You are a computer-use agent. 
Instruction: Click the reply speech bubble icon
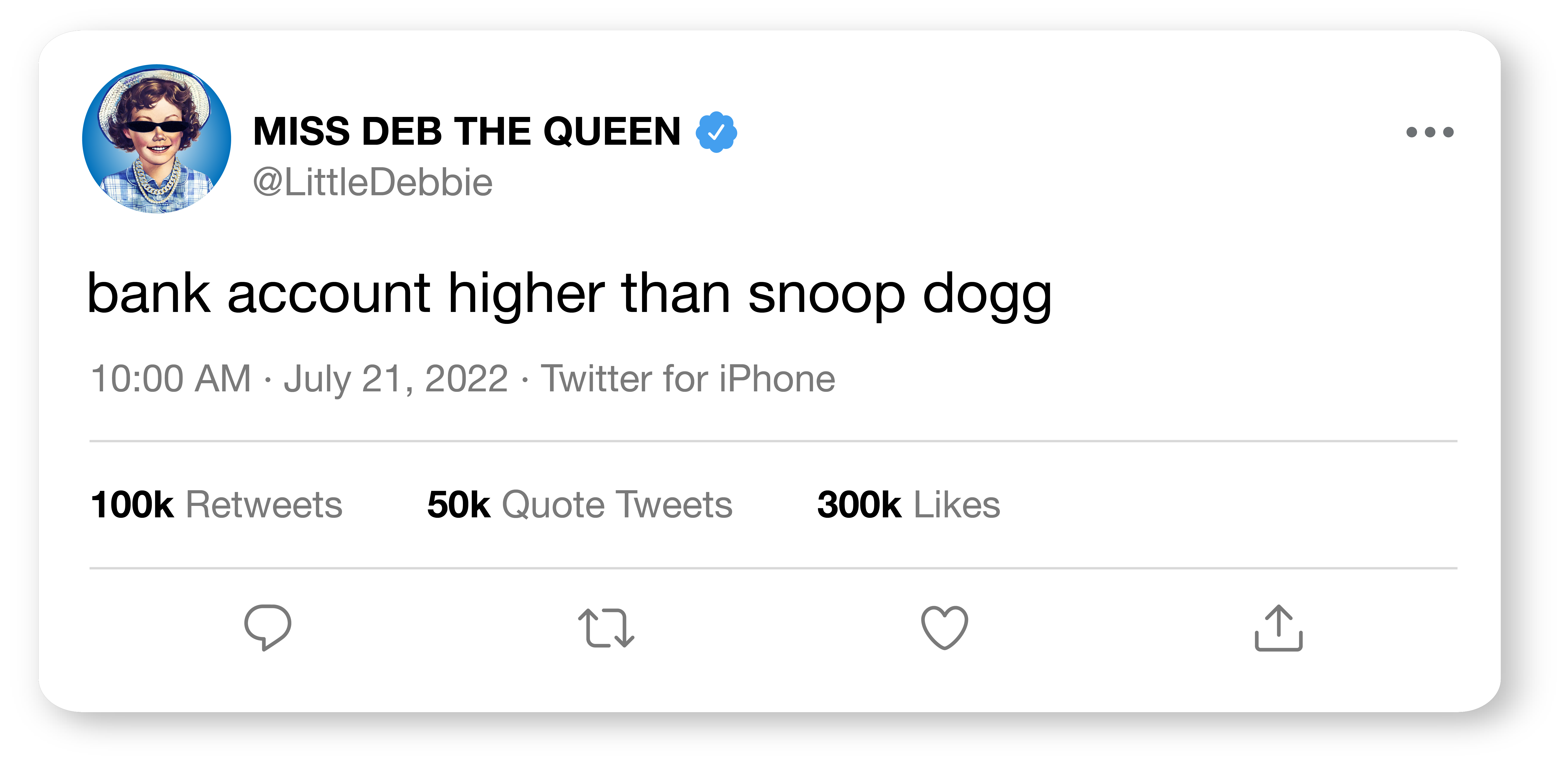267,627
